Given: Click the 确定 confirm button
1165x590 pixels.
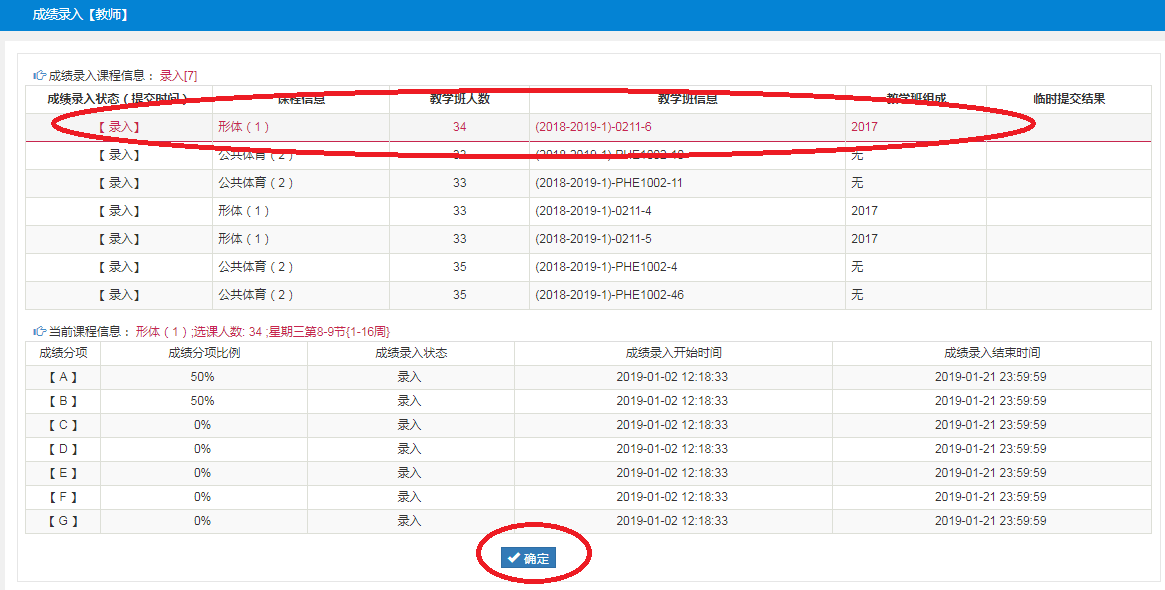Looking at the screenshot, I should (528, 558).
